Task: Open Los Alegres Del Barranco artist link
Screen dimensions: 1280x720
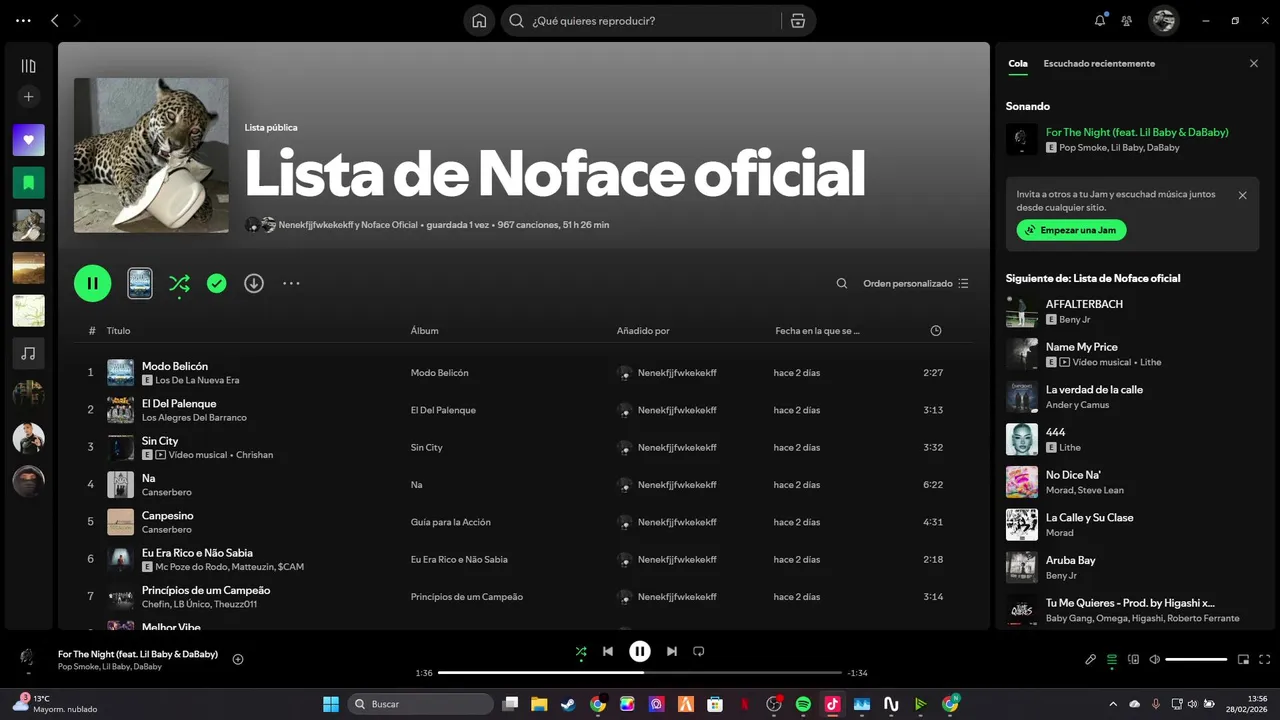Action: [x=194, y=417]
